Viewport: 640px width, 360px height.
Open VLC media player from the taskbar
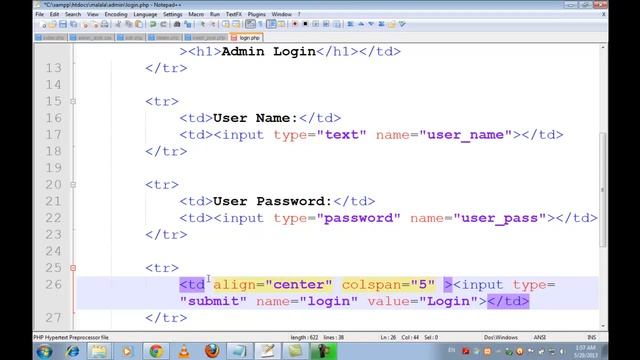pos(184,351)
